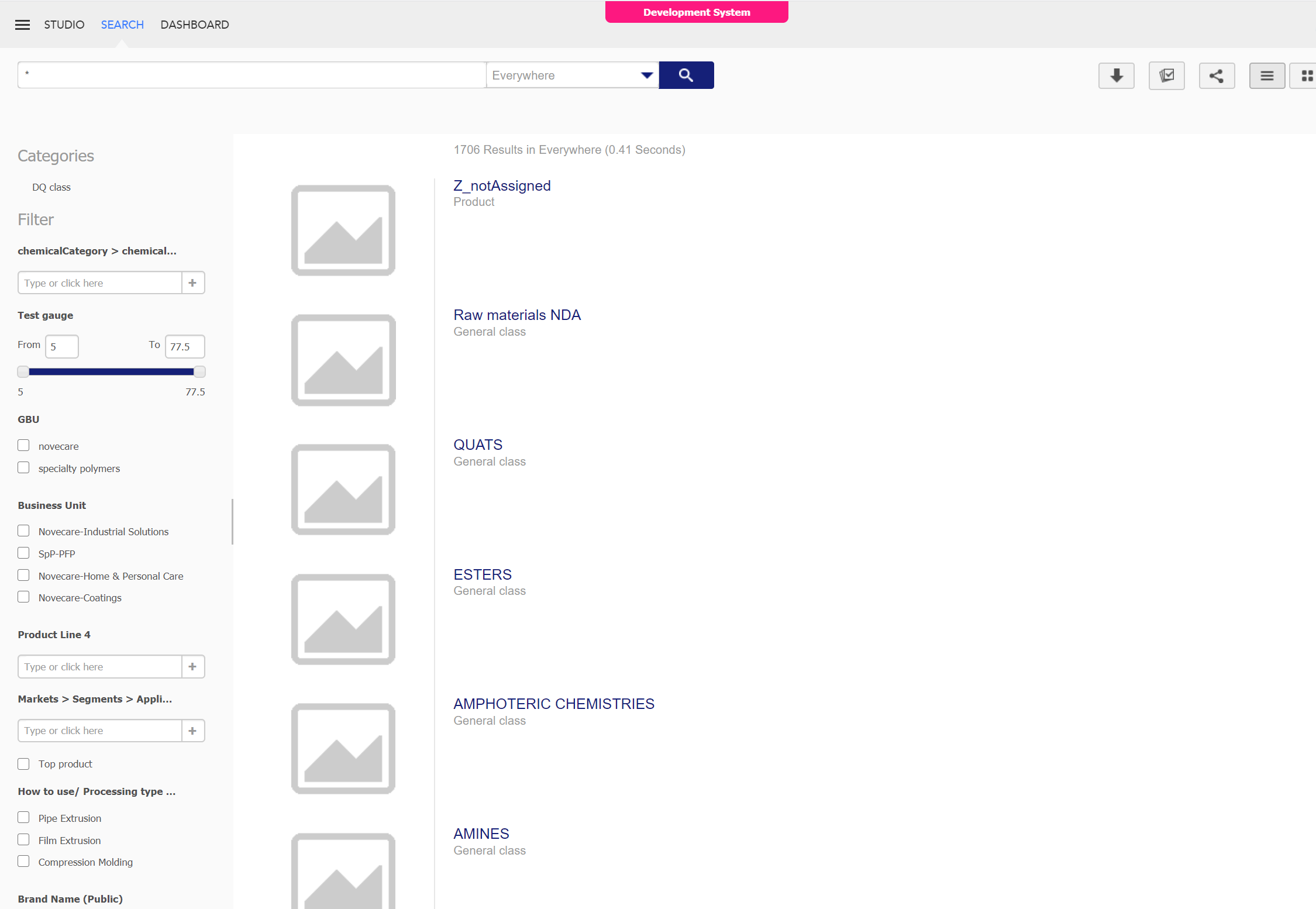The image size is (1316, 909).
Task: Click the AMPHOTERIC CHEMISTRIES thumbnail
Action: pyautogui.click(x=343, y=749)
